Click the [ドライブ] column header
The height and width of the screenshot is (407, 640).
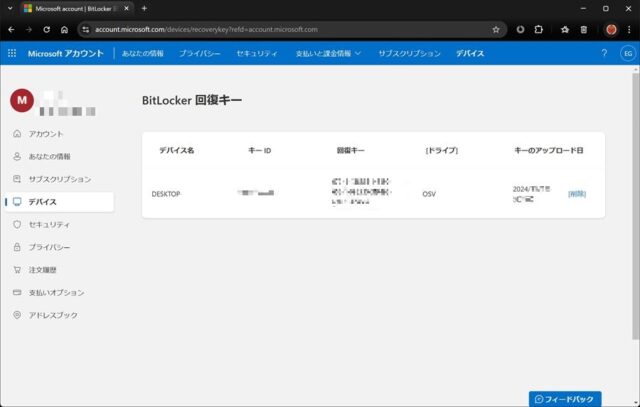point(441,151)
